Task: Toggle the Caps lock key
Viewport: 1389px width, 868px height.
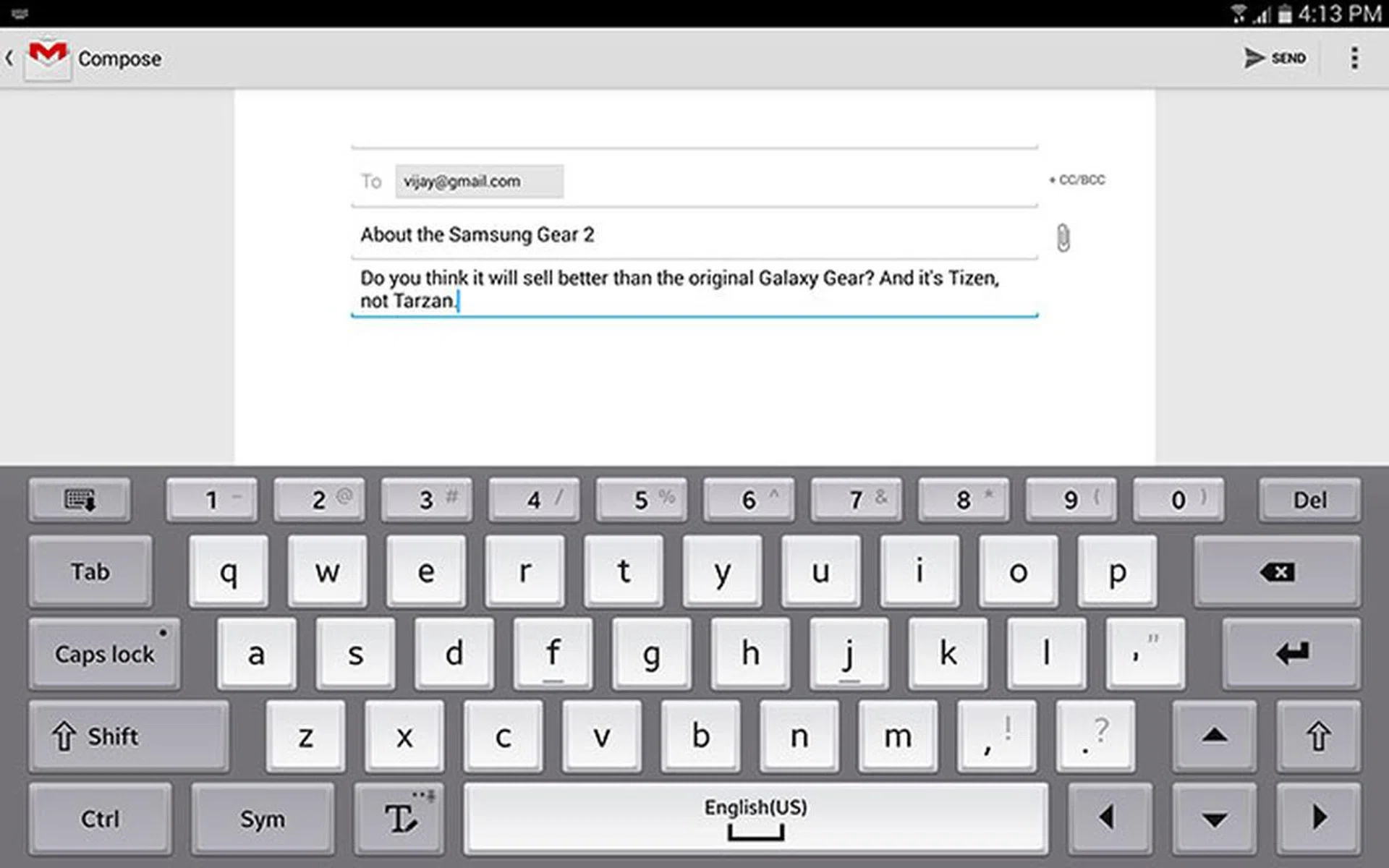Action: [105, 654]
